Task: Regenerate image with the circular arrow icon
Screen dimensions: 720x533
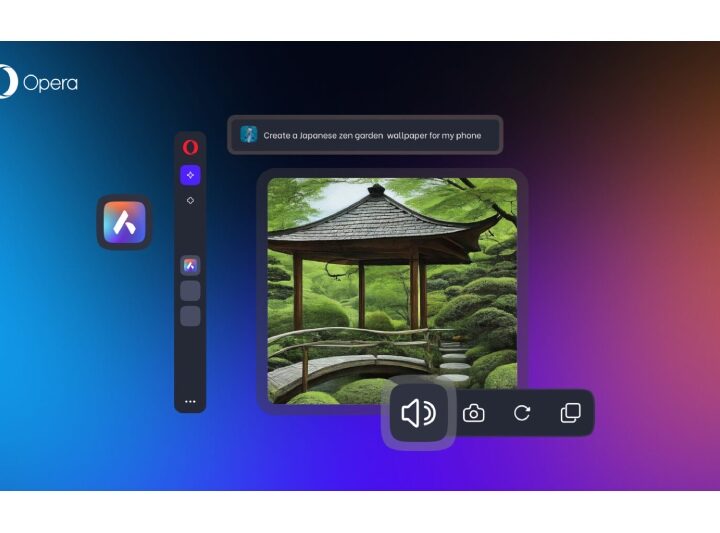Action: click(x=522, y=413)
